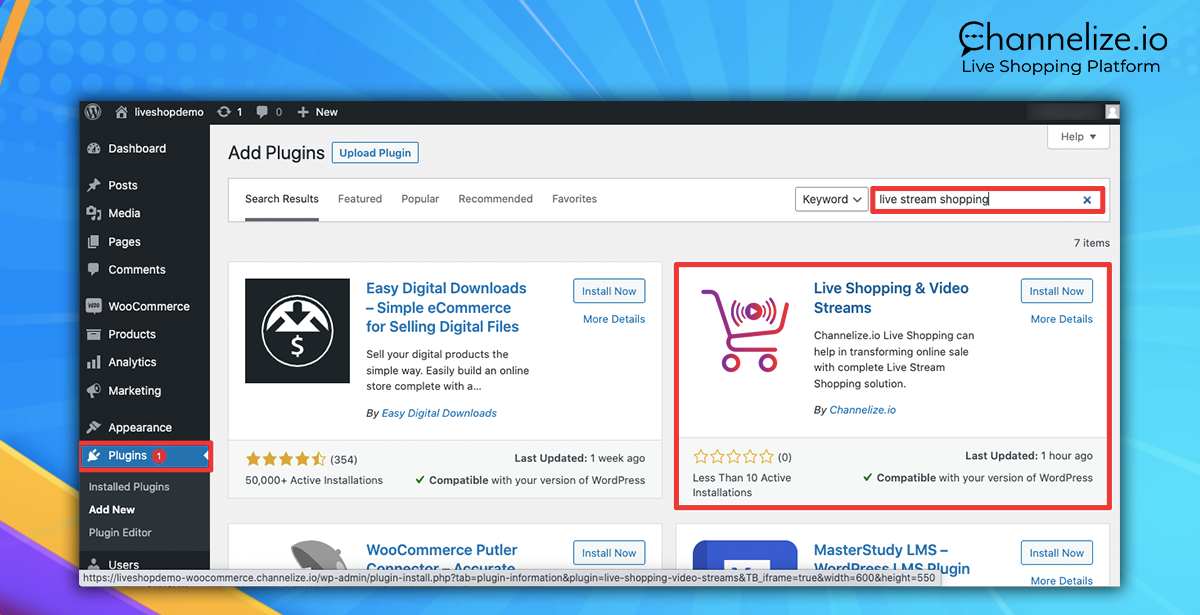1200x615 pixels.
Task: Click the Appearance paintbrush icon
Action: [x=94, y=427]
